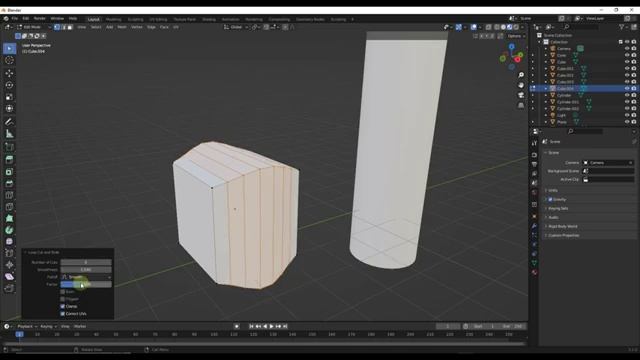Select the Select Box tool
The image size is (640, 360).
(x=9, y=49)
